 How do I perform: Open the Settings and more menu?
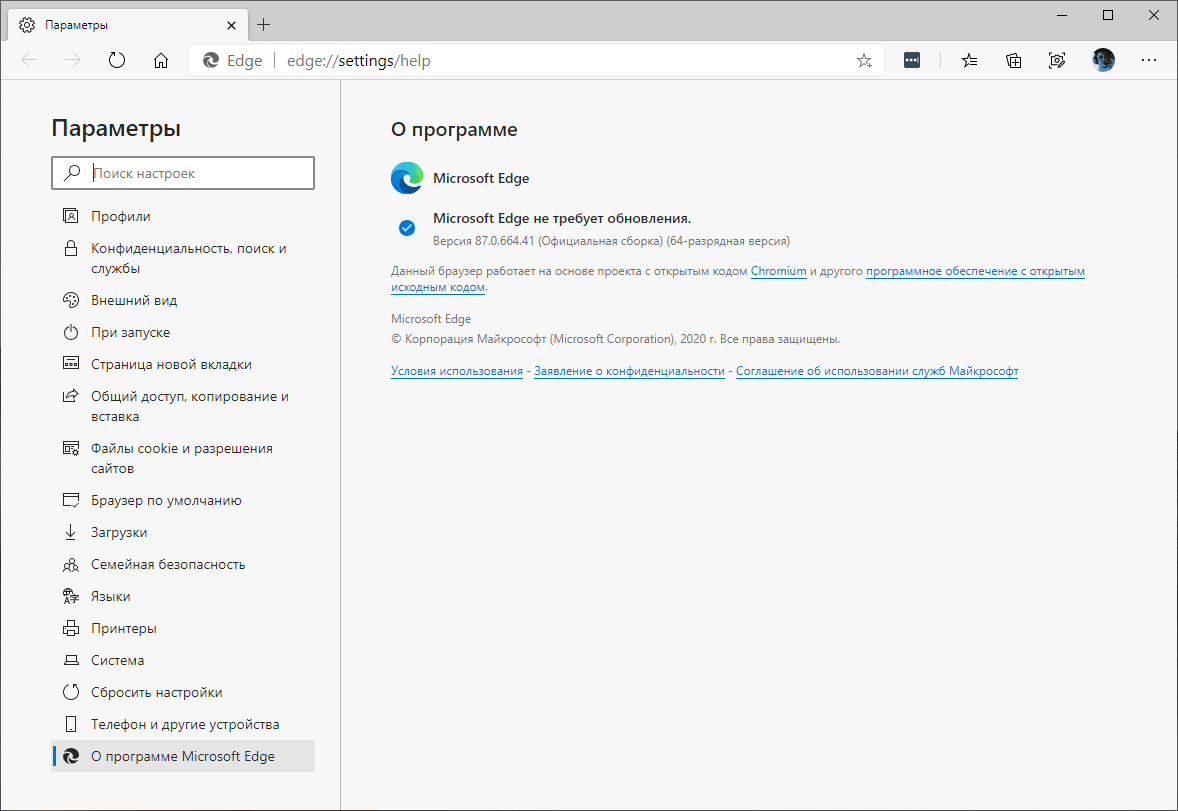coord(1148,60)
